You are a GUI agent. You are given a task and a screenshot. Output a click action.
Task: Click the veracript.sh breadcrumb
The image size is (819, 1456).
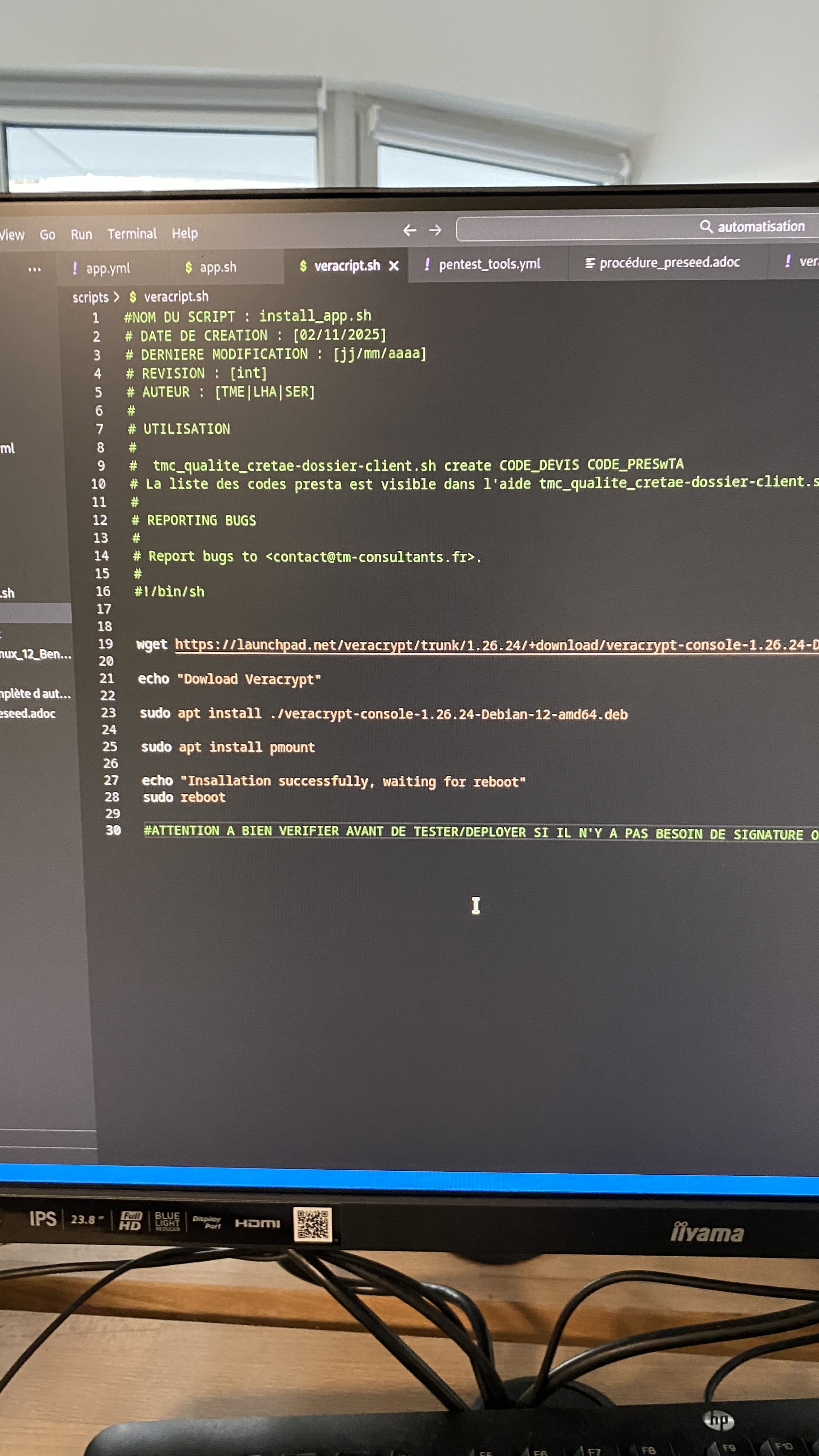pos(176,297)
